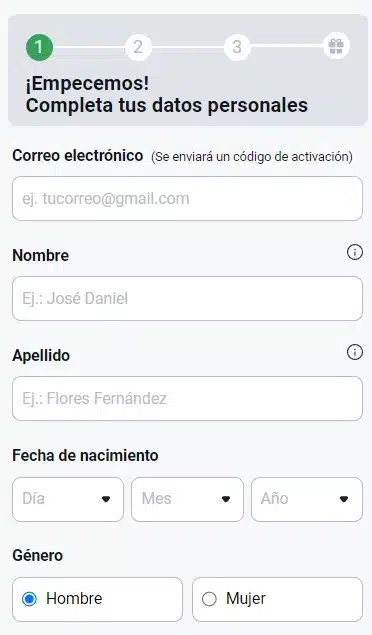Click the step 3 circle
Image resolution: width=372 pixels, height=635 pixels.
237,47
